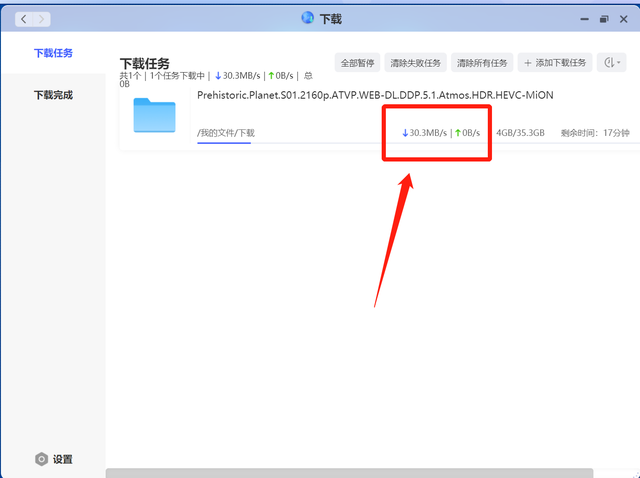Click the 清除所有任务 button
640x478 pixels.
[482, 63]
